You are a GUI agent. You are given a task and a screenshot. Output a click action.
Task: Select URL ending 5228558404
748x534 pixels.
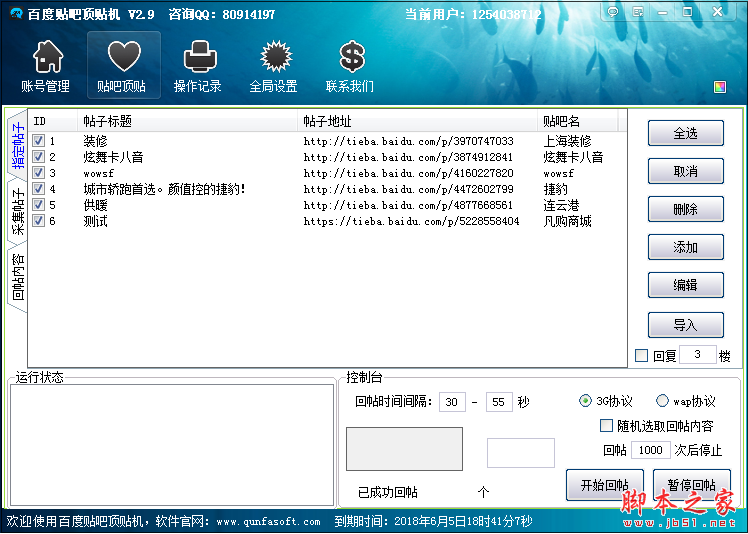point(411,221)
